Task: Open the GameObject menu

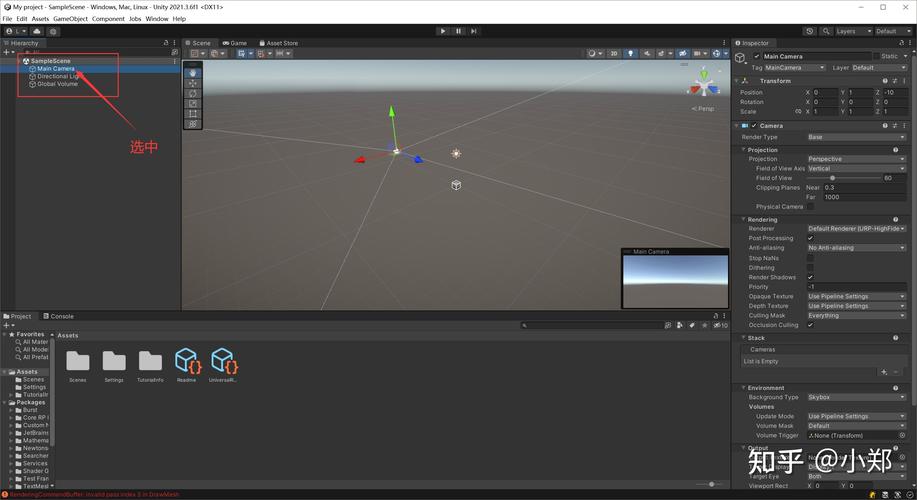Action: click(70, 19)
